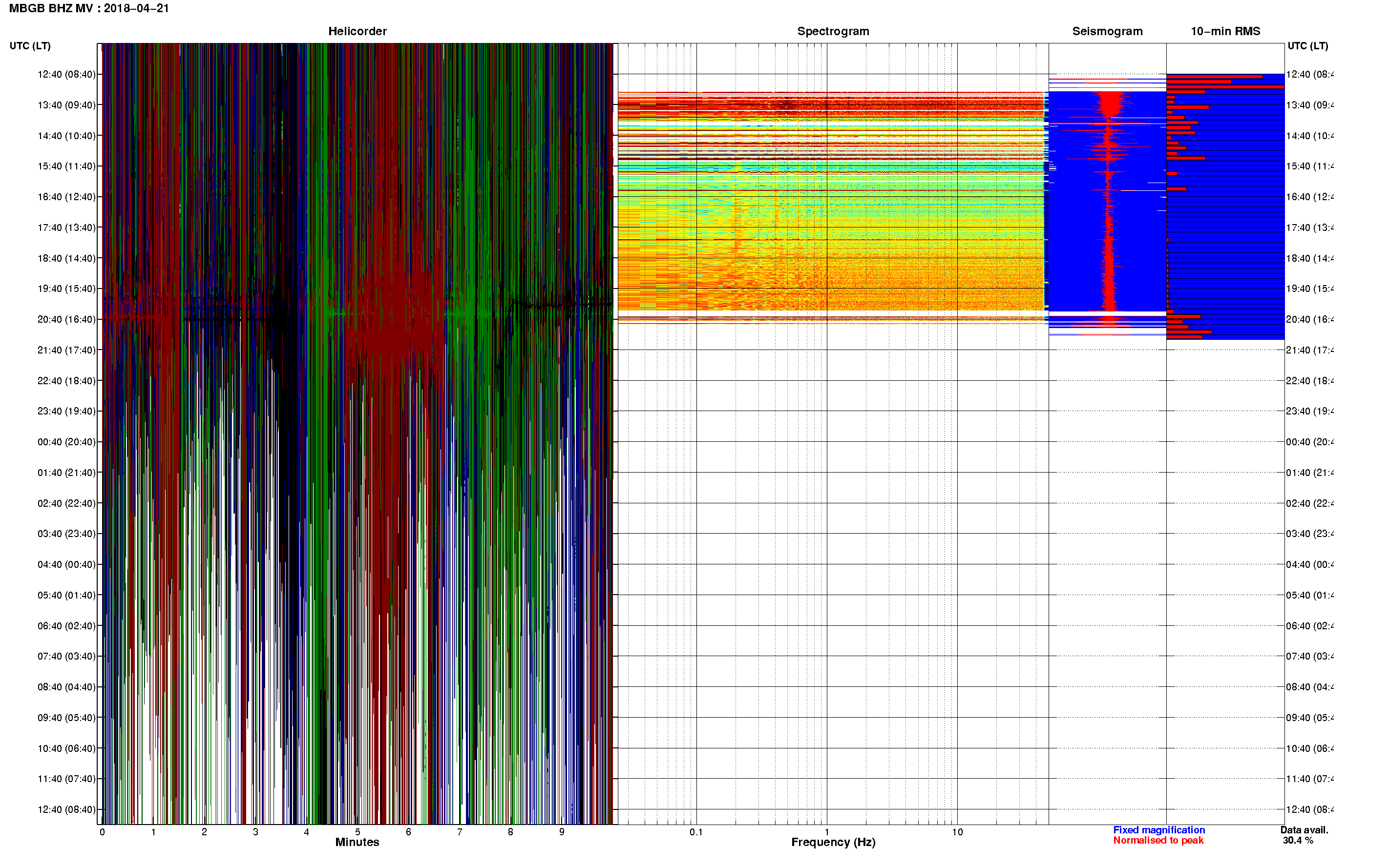1389x868 pixels.
Task: Click the left '12:40 (08:40)' top time label
Action: tap(66, 75)
